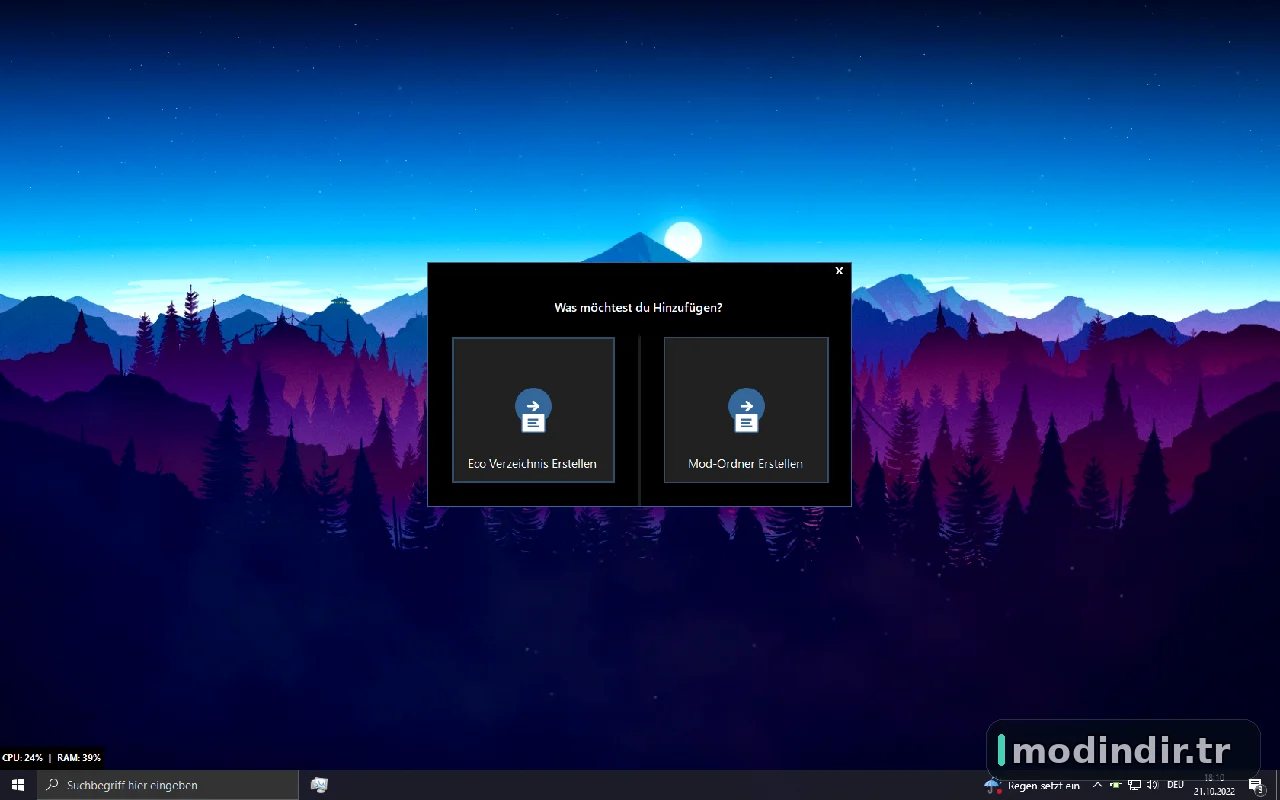Click the Mod-Ordner Erstellen tile
Viewport: 1280px width, 800px height.
tap(746, 410)
